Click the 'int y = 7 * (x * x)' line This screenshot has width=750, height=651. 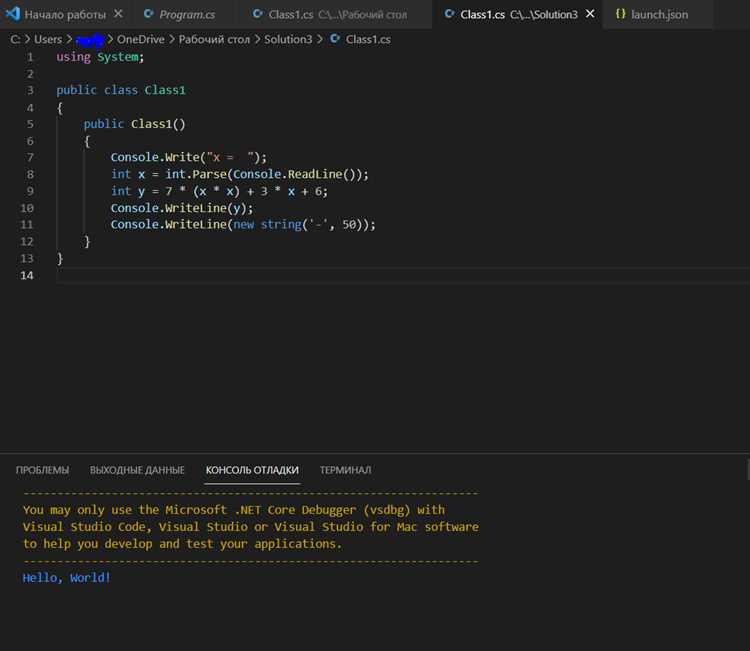pyautogui.click(x=219, y=191)
